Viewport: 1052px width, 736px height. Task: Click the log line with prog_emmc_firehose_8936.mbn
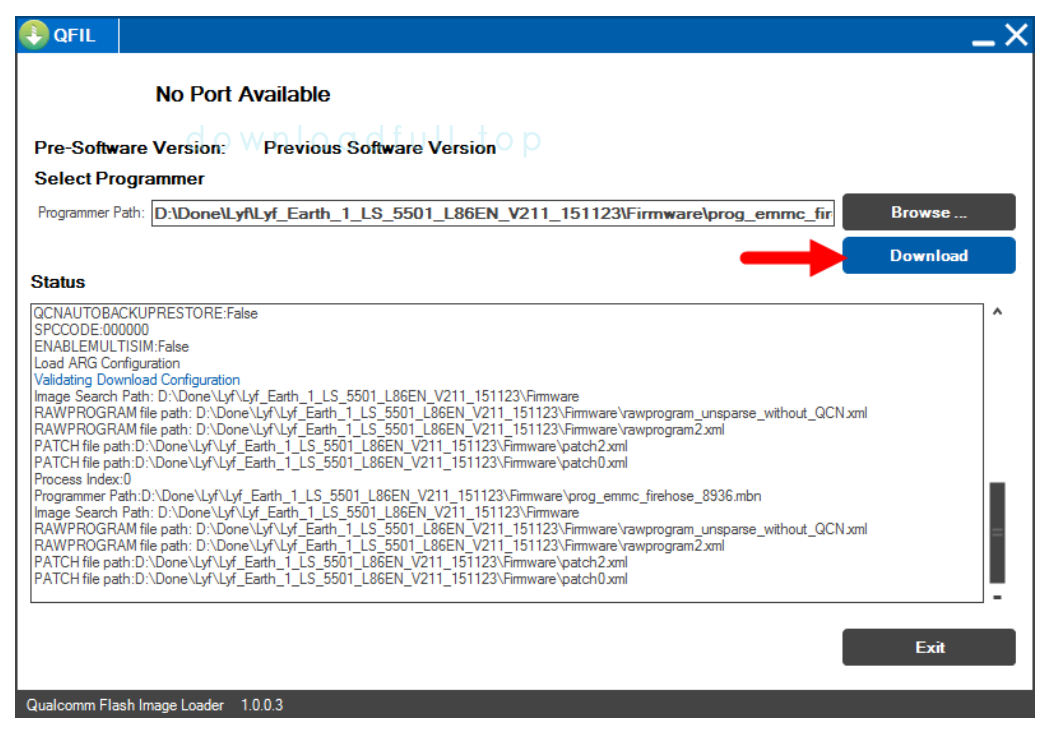pos(397,496)
